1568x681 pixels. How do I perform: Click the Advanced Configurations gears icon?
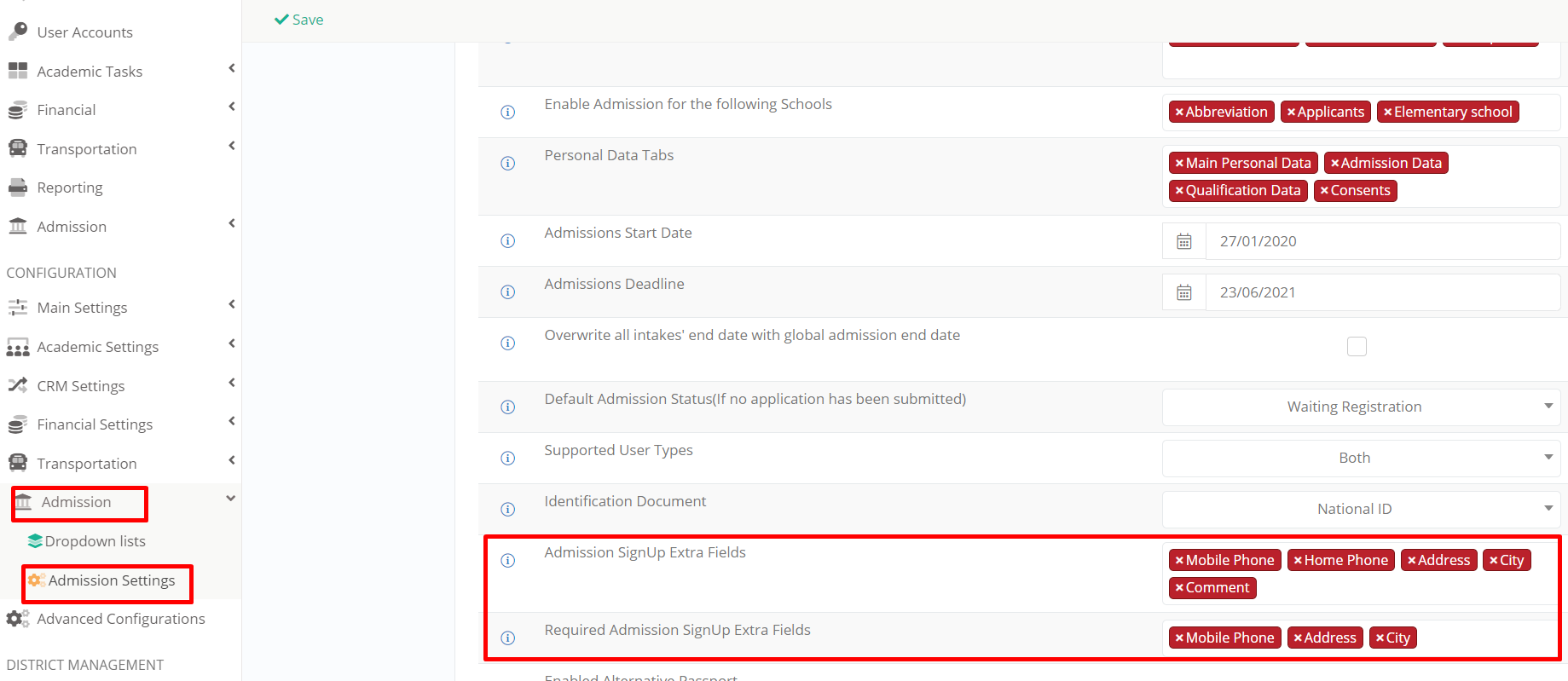(18, 619)
